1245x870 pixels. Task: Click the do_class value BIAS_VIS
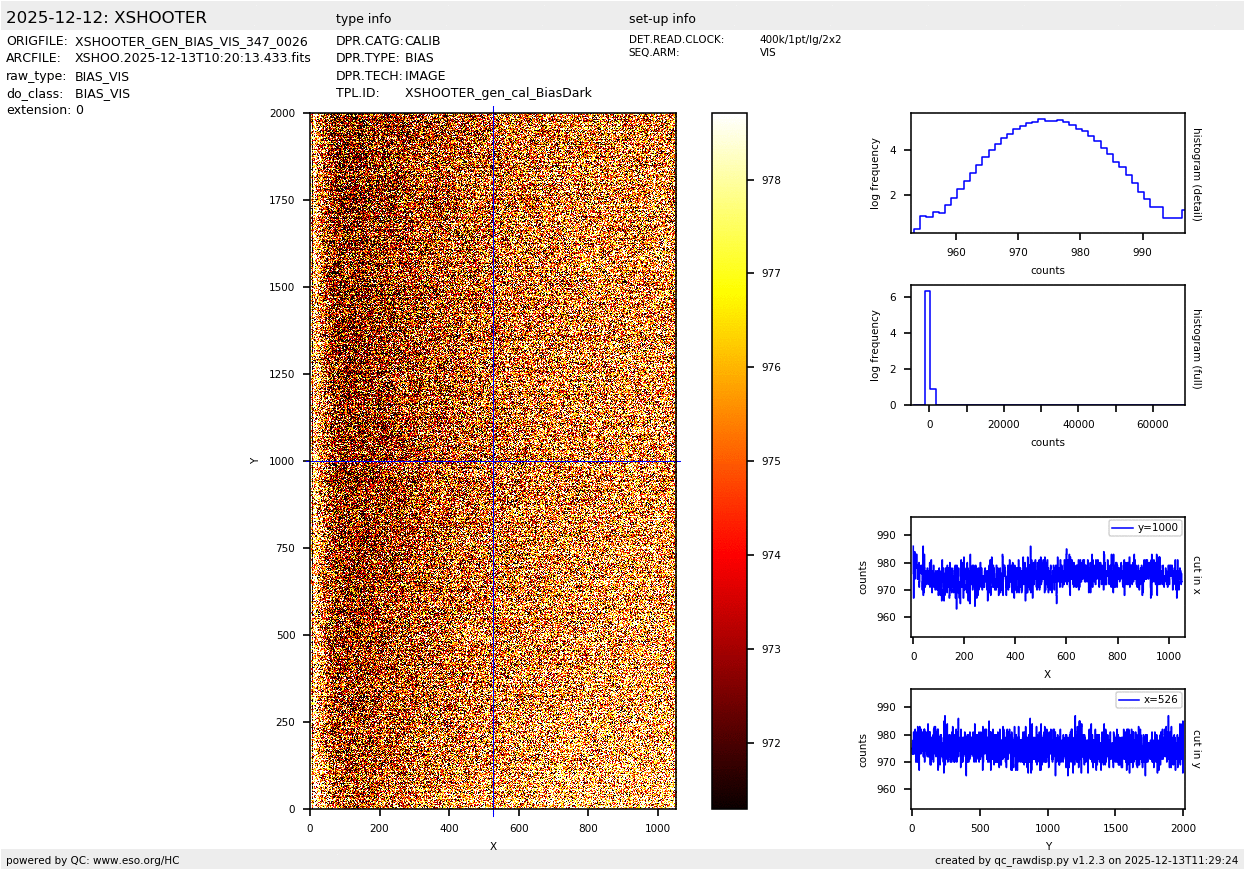point(102,94)
